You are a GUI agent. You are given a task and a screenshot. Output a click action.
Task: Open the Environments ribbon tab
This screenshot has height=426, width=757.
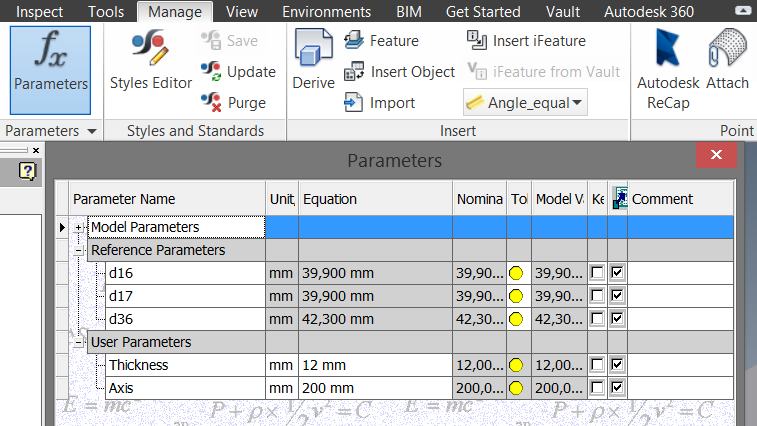click(x=326, y=11)
